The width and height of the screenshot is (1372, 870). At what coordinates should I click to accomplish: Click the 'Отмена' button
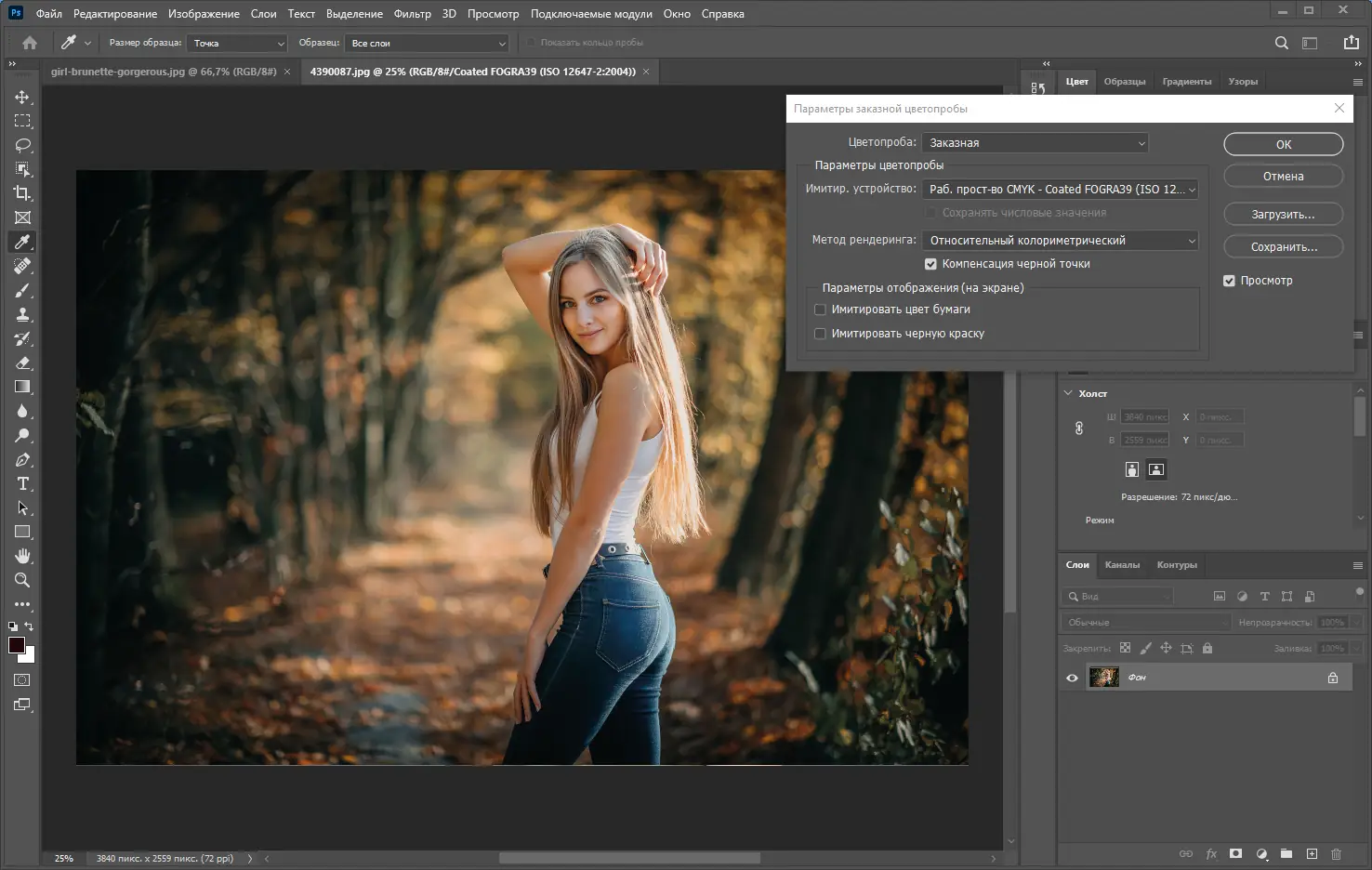tap(1283, 177)
